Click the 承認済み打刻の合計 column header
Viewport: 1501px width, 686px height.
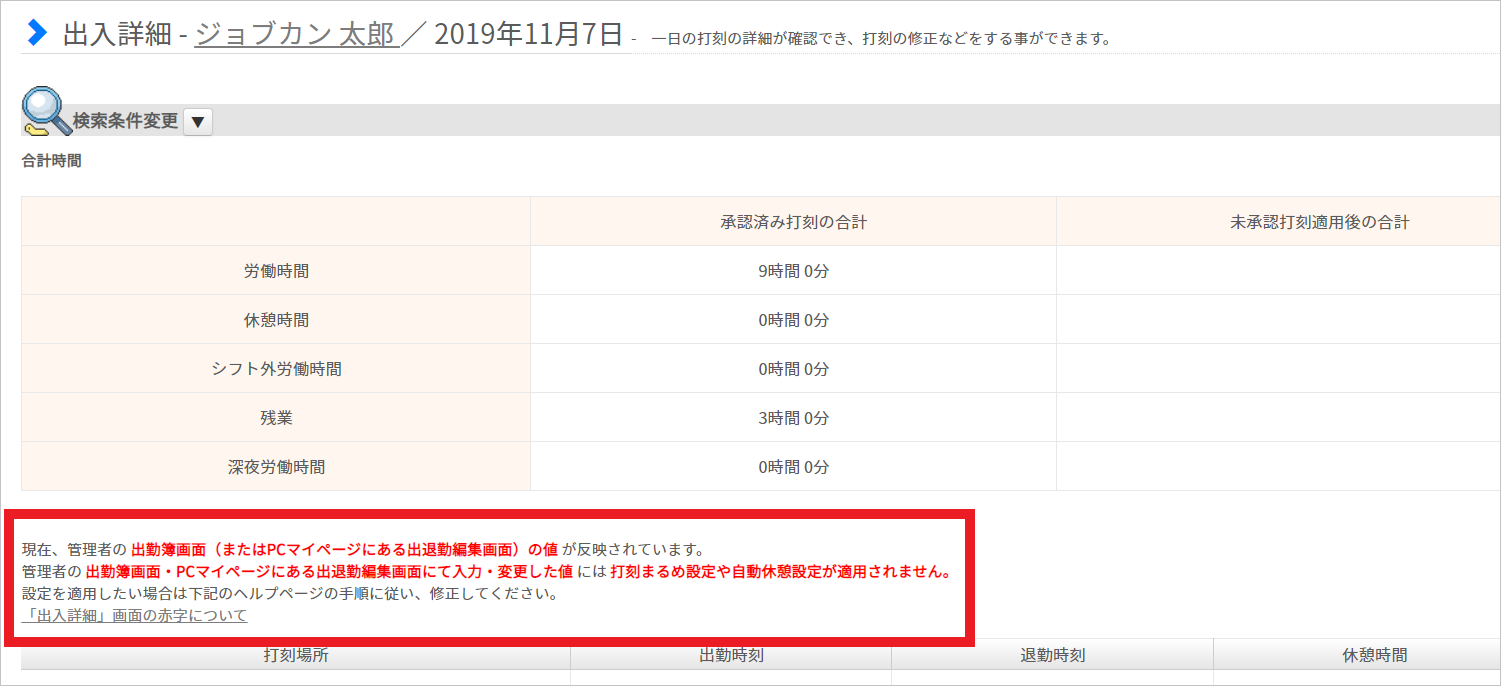click(x=793, y=222)
